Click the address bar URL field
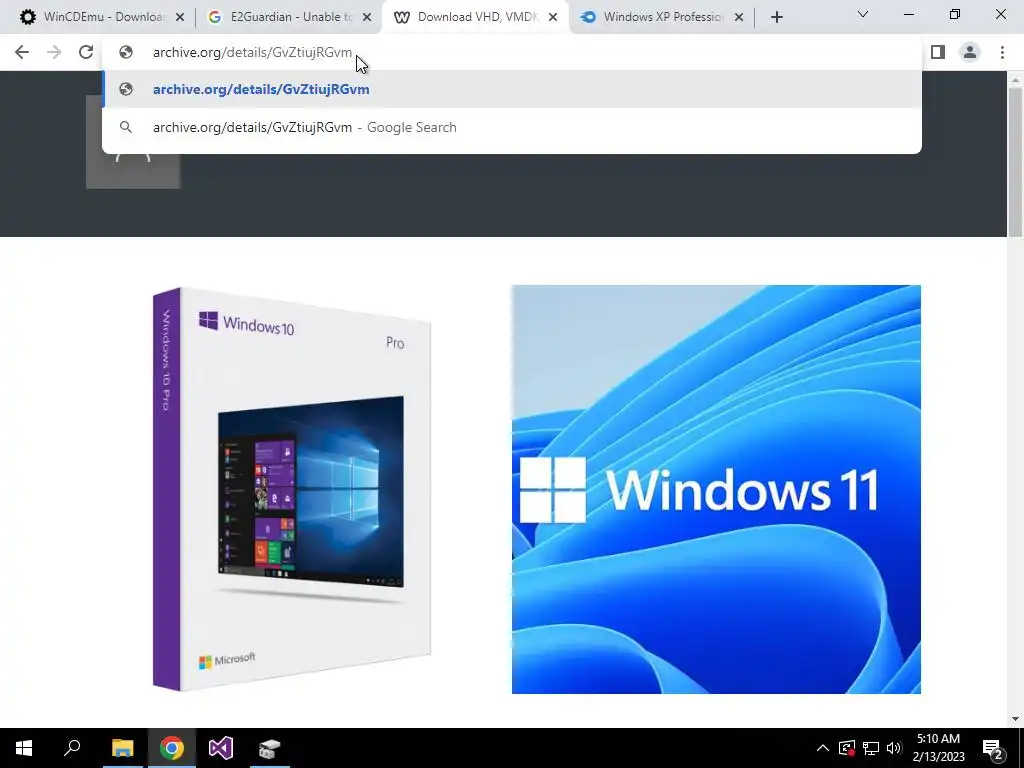 click(512, 52)
